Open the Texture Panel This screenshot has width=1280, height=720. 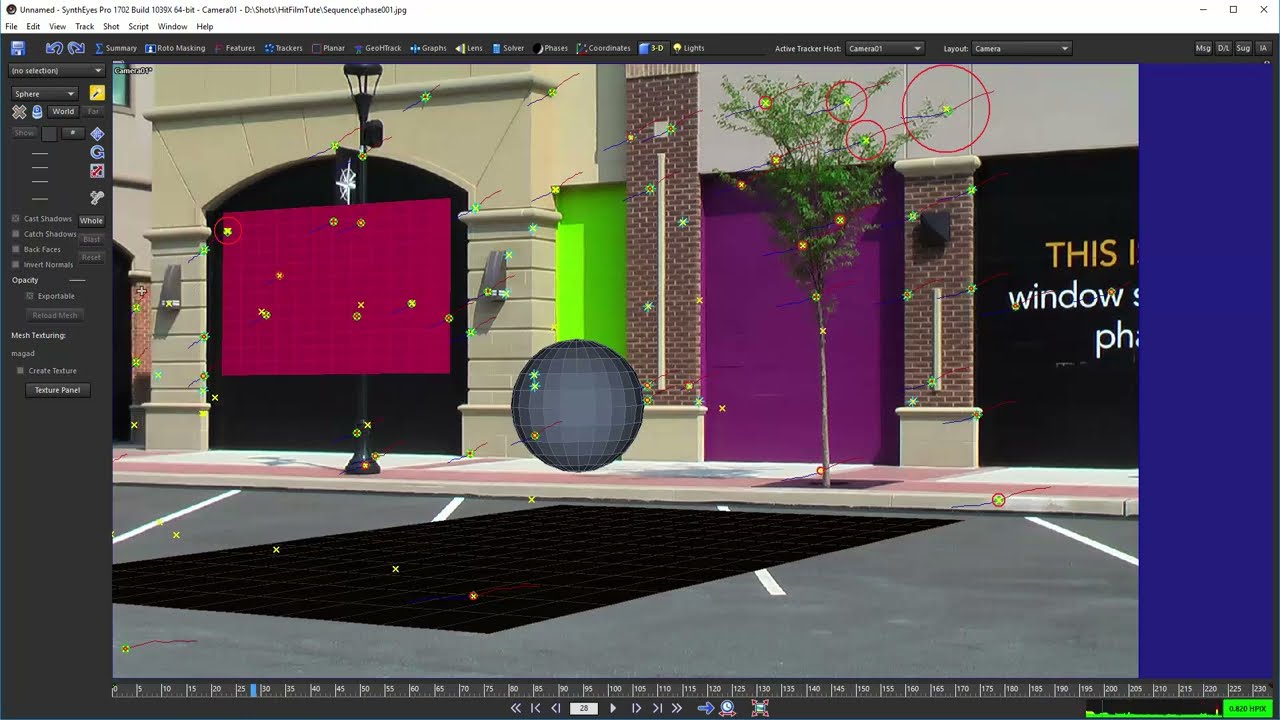[57, 390]
